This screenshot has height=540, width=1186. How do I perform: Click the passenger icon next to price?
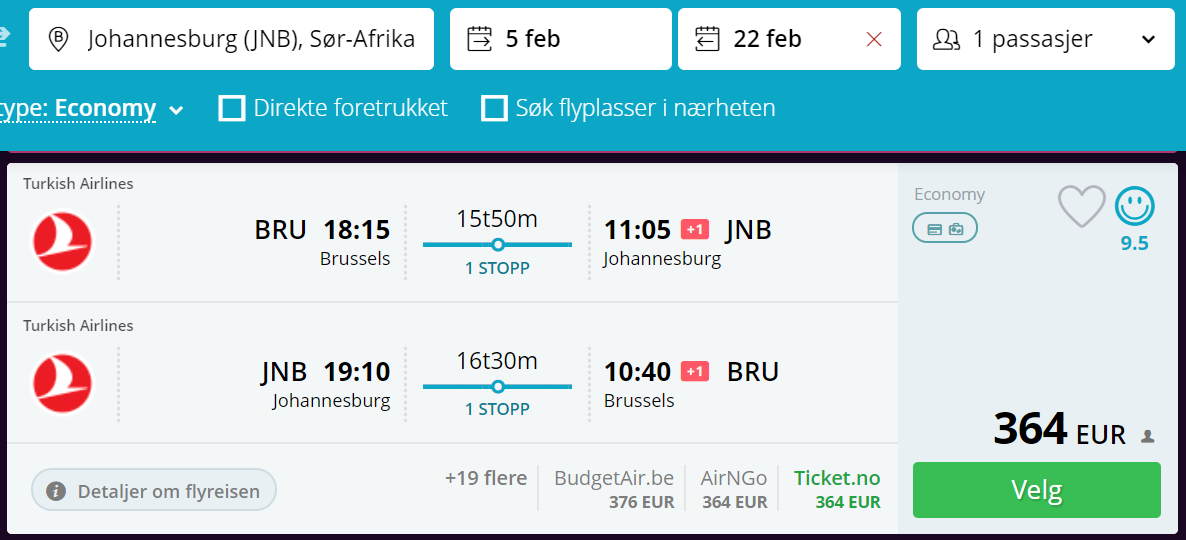click(x=1148, y=436)
